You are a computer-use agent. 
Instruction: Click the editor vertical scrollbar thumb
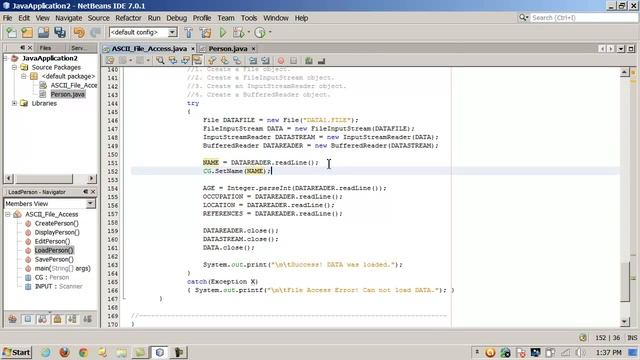pos(624,282)
